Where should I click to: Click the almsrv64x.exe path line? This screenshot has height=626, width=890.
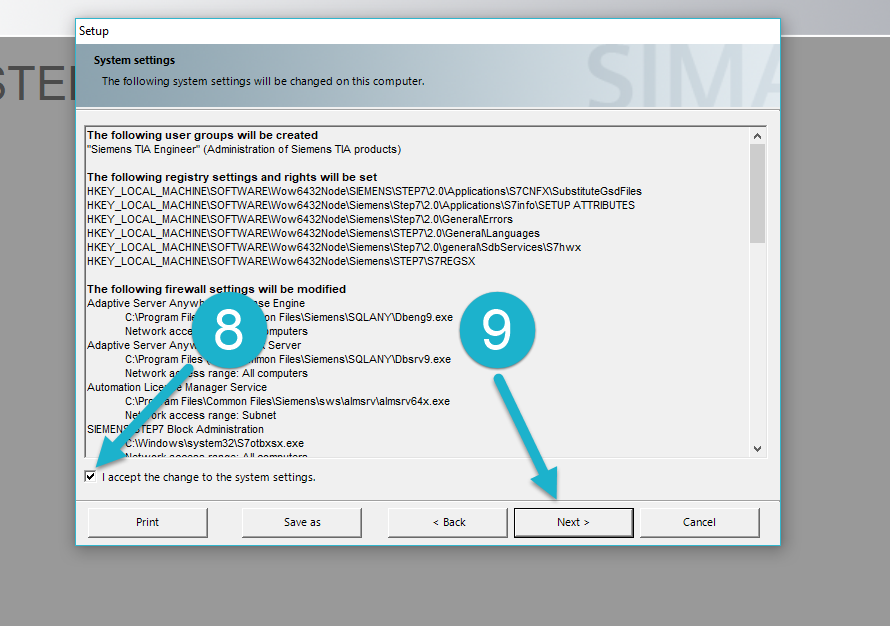pos(287,401)
